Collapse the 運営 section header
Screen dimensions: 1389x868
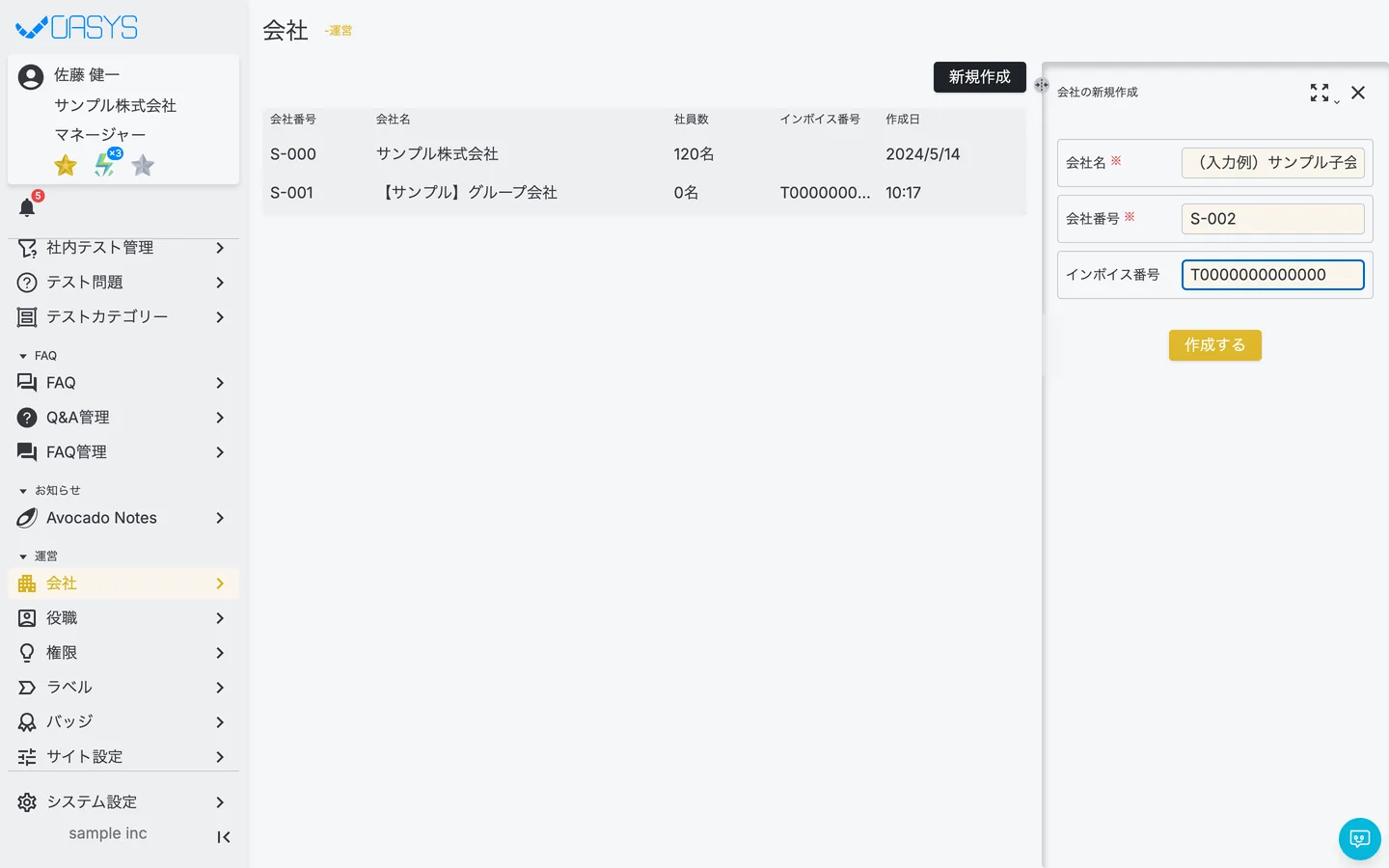click(39, 556)
